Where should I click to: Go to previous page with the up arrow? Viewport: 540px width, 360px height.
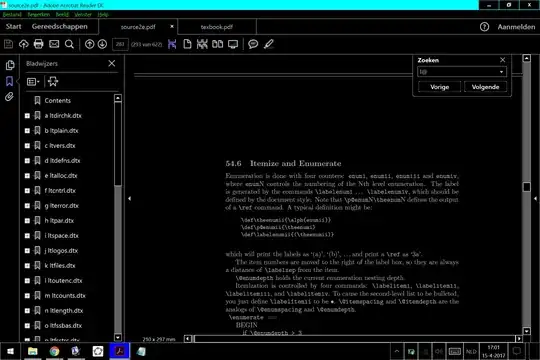90,44
